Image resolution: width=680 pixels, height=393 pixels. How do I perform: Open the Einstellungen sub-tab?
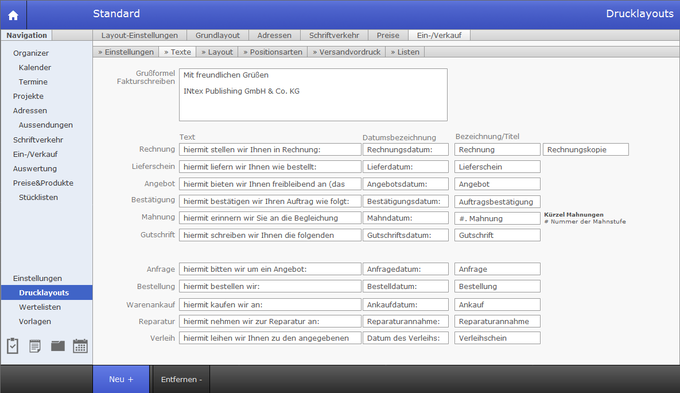coord(126,52)
